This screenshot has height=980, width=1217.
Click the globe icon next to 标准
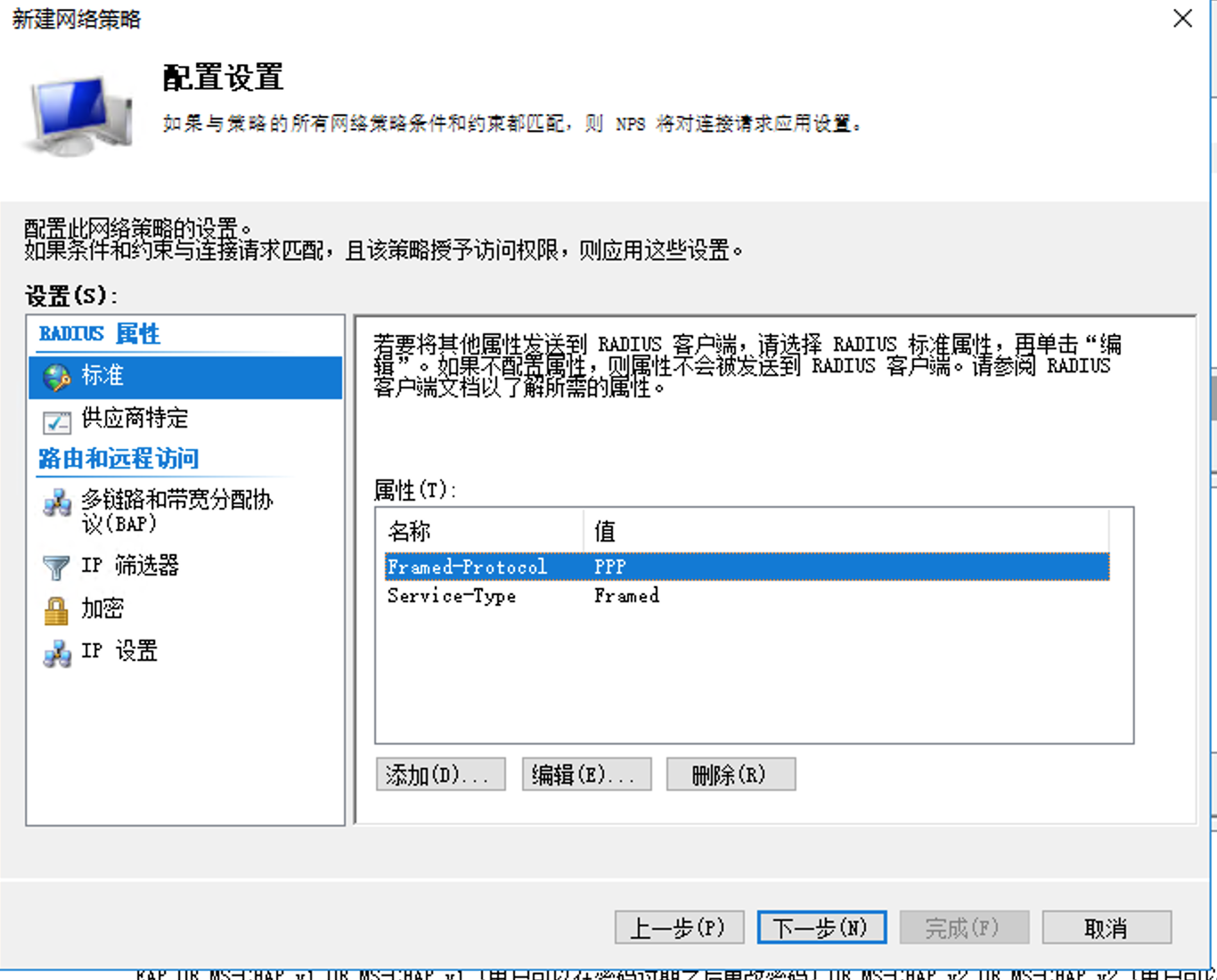point(57,377)
